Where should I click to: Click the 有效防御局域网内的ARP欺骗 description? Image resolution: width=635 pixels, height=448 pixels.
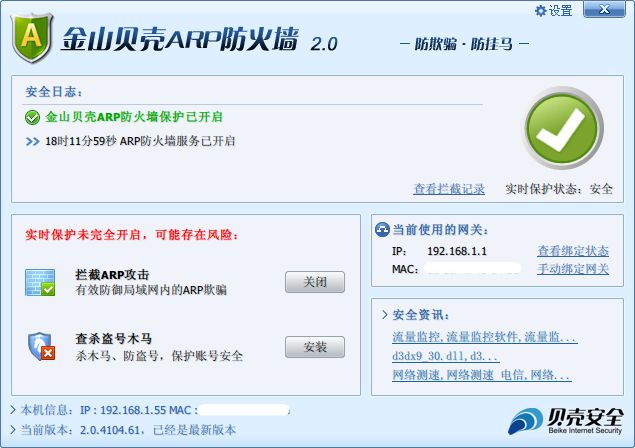151,290
